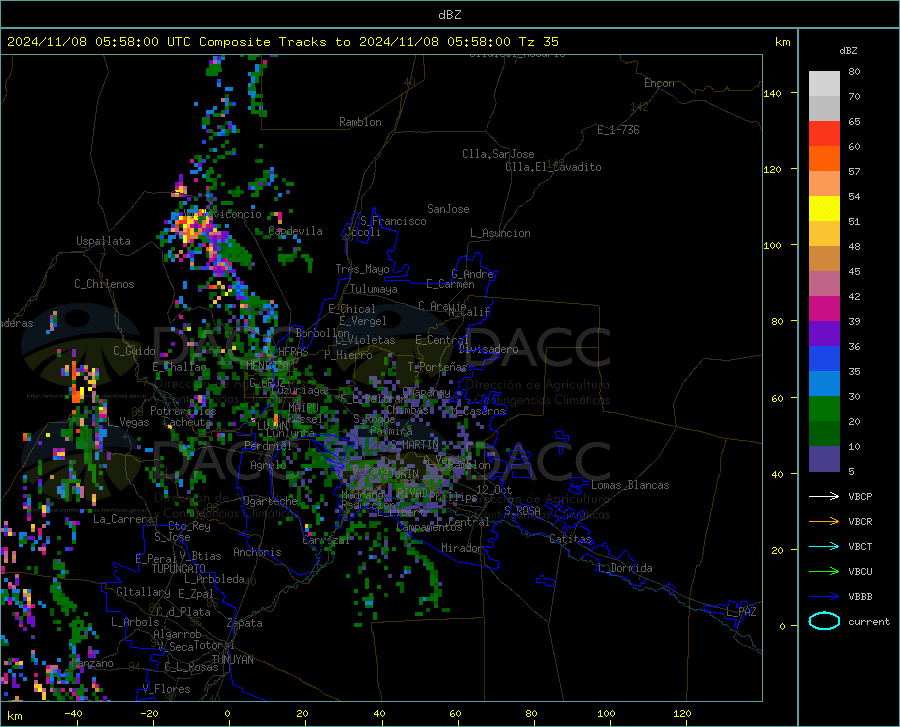
Task: Click the green VBCU arrow in legend
Action: click(824, 572)
